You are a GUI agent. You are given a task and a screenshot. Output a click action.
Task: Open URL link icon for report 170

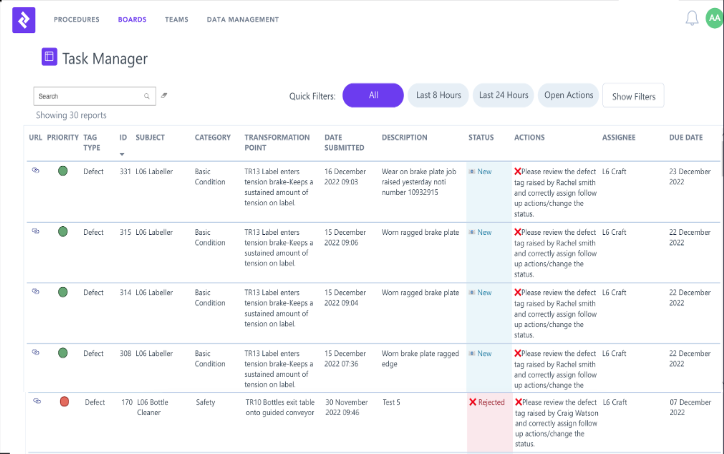[36, 401]
